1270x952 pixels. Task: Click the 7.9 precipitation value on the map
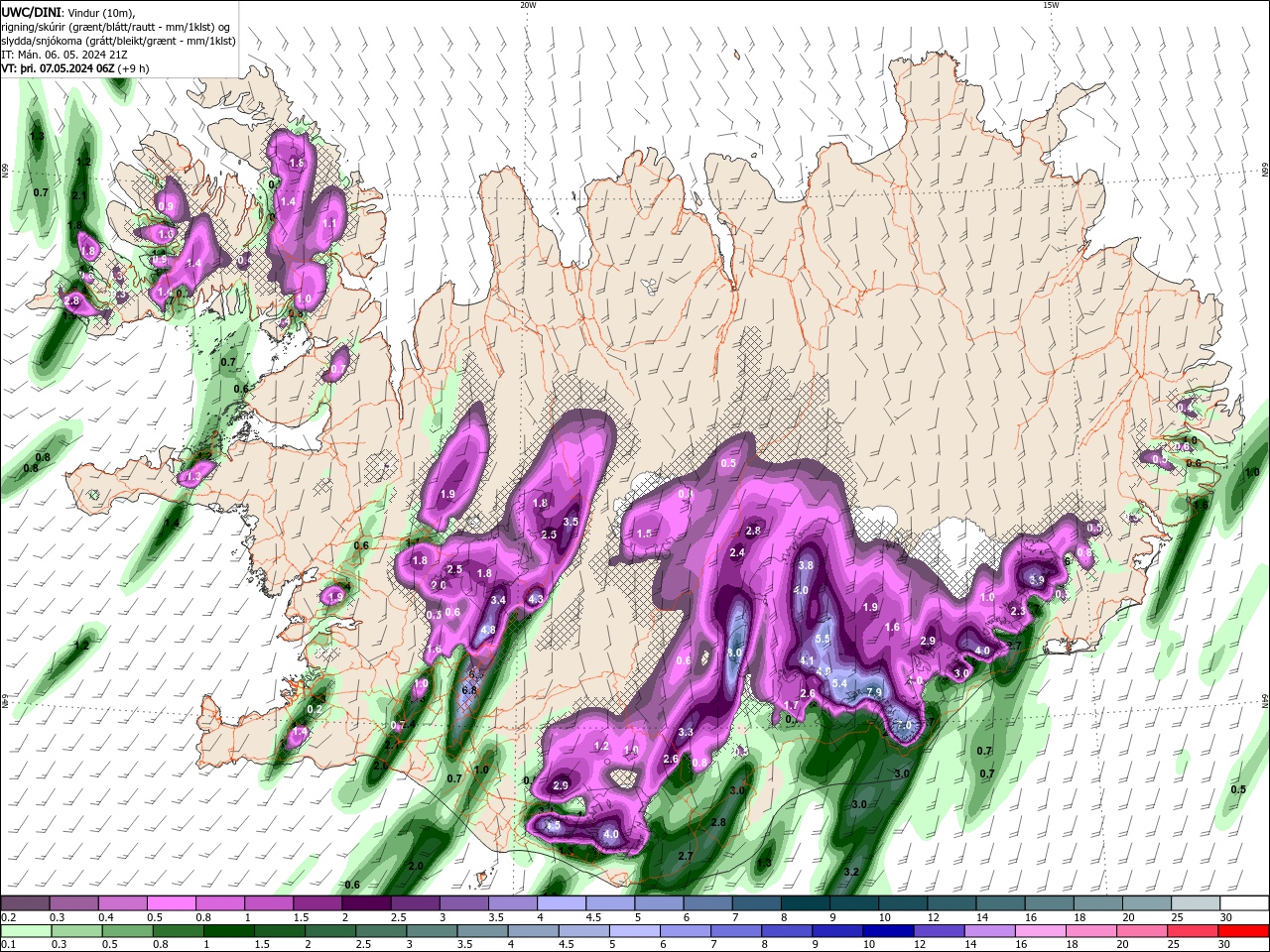pyautogui.click(x=874, y=692)
